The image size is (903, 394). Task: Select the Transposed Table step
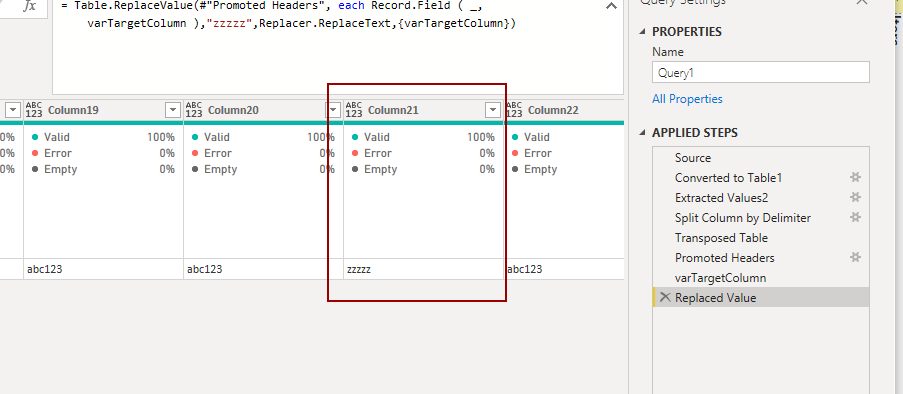point(761,238)
